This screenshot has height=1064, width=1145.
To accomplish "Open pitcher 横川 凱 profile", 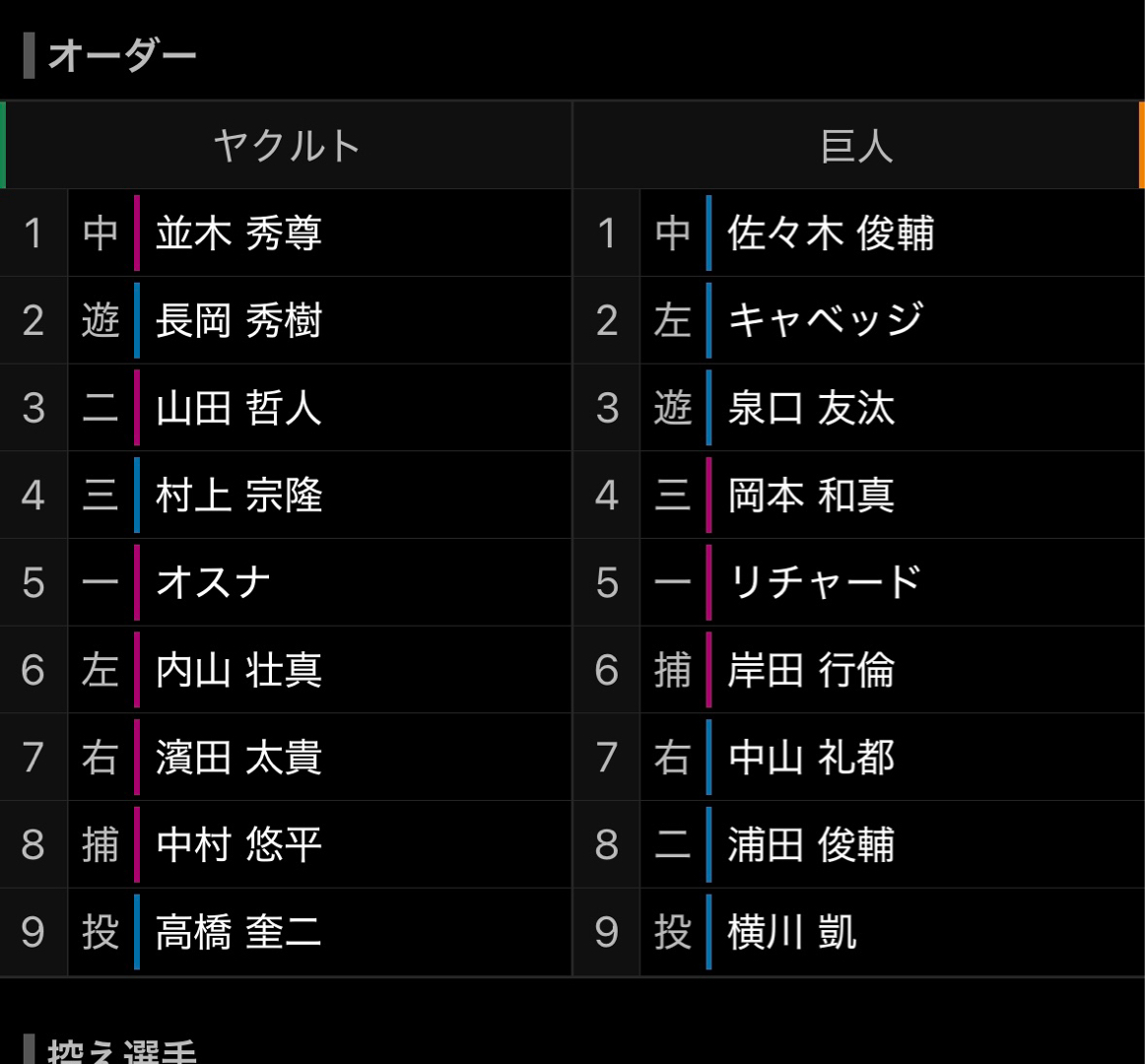I will coord(792,932).
